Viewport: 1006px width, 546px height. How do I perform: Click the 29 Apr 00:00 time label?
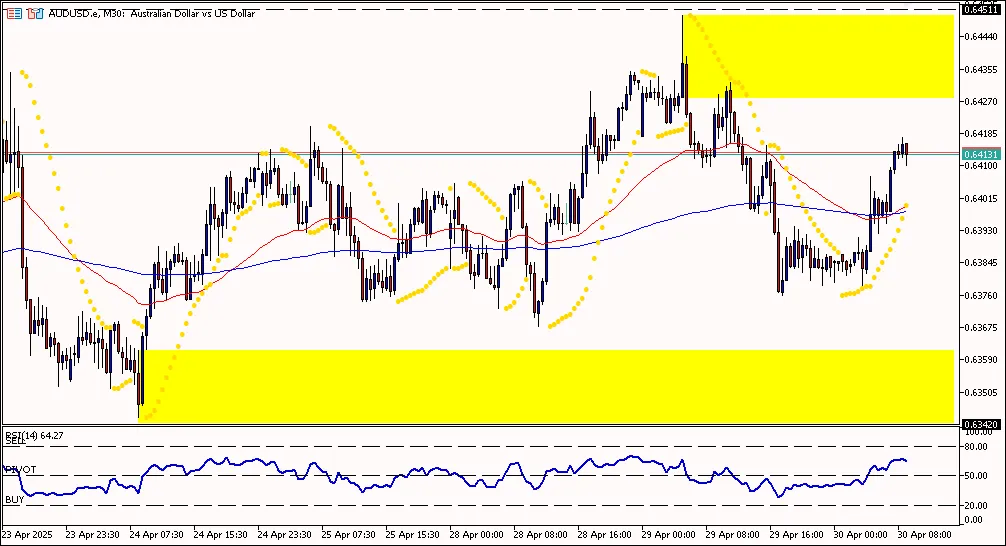click(669, 534)
